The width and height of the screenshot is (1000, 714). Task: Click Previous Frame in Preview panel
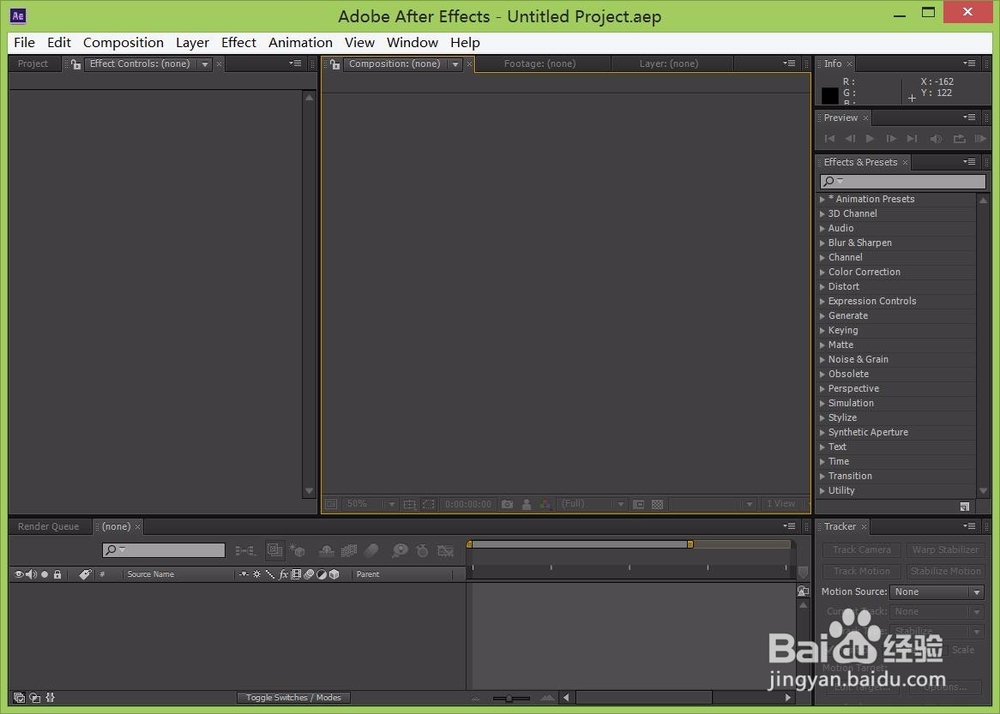point(849,138)
